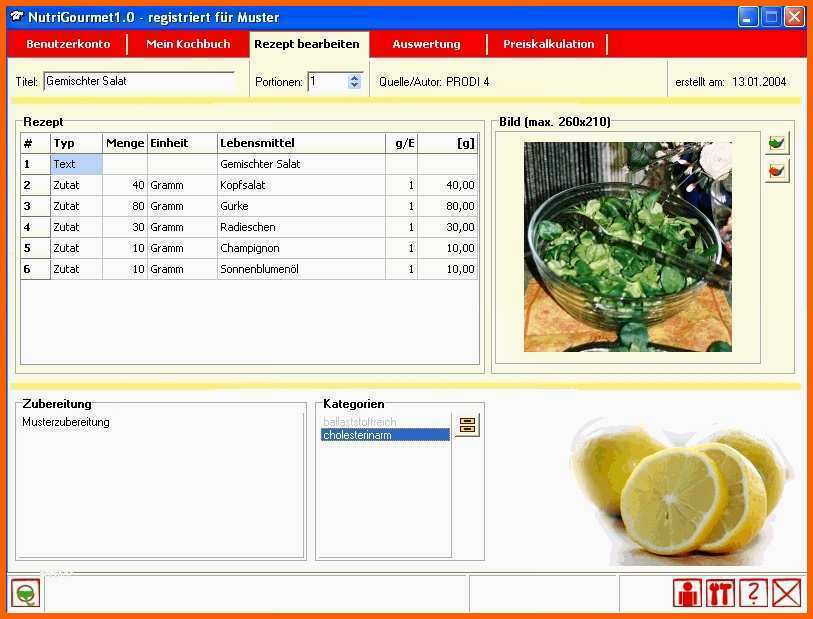This screenshot has height=619, width=813.
Task: Click the NutriGourmet title bar app icon
Action: click(17, 17)
